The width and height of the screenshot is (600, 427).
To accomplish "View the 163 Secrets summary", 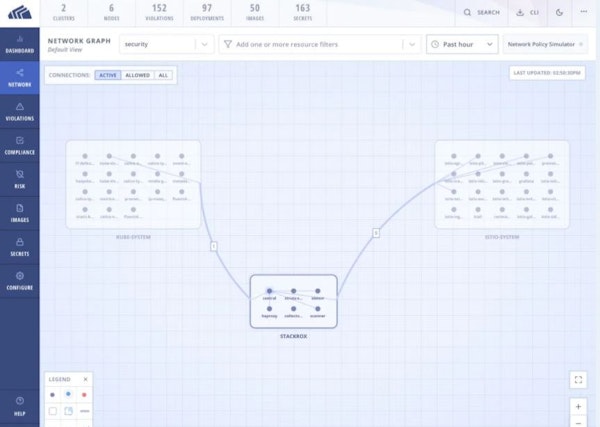I will tap(303, 12).
